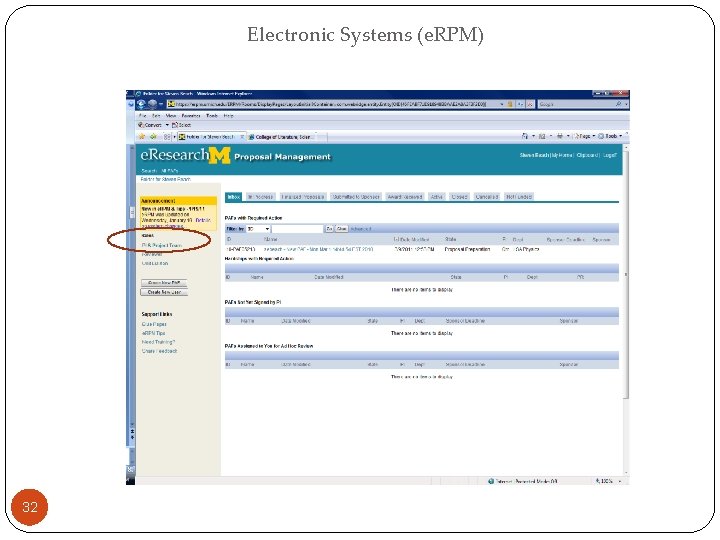Click the Refresh page button

pos(520,104)
